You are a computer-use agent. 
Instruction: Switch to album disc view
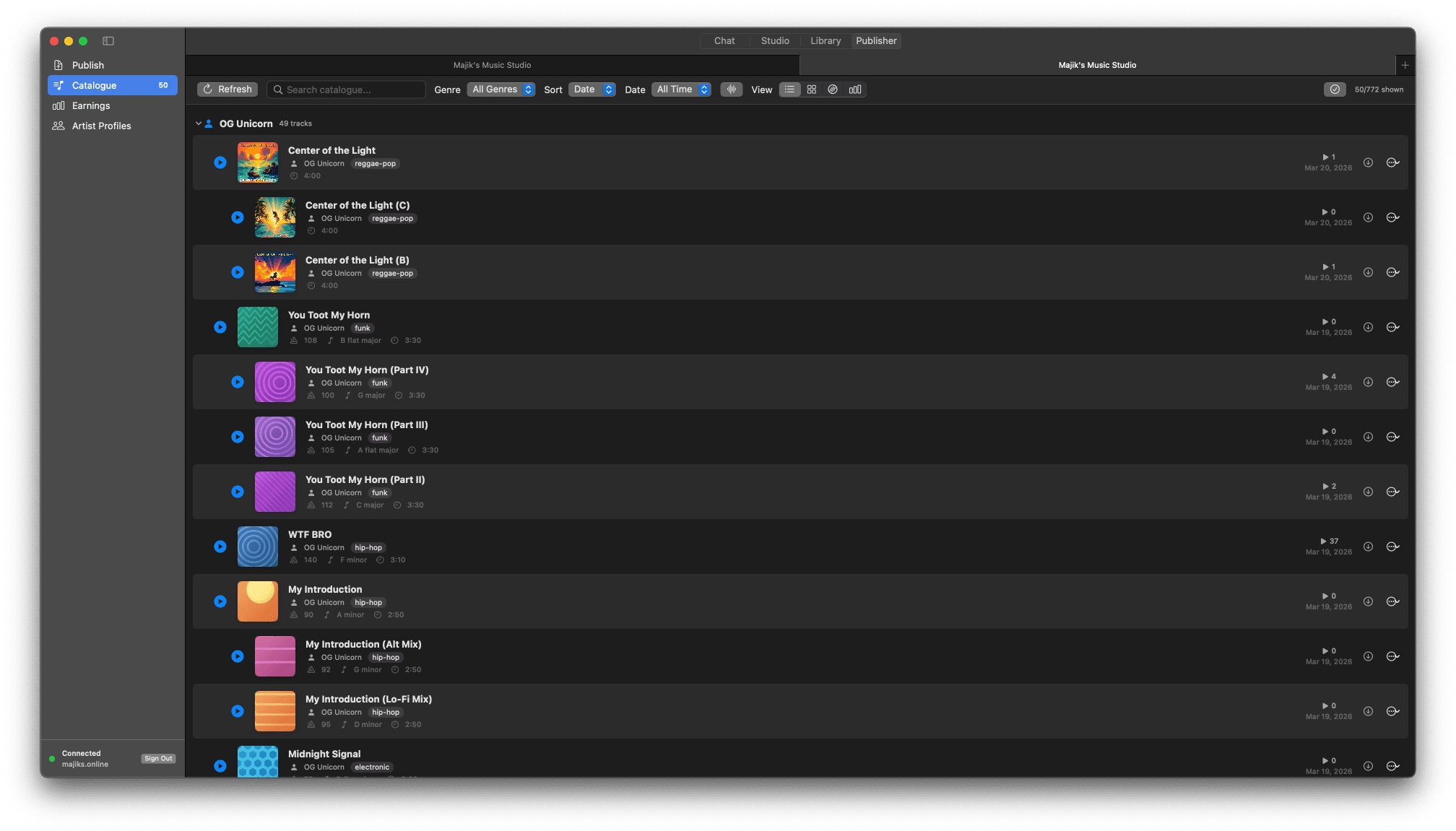[833, 90]
